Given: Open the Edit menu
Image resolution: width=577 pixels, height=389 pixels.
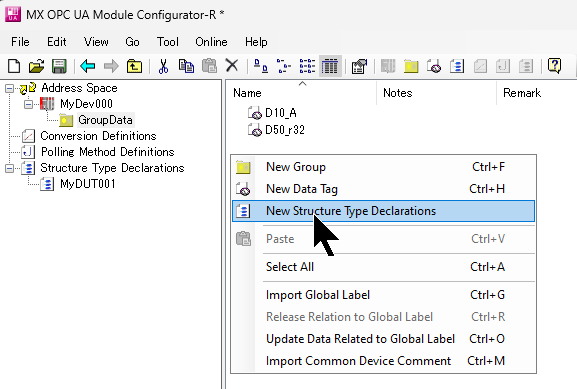Looking at the screenshot, I should coord(57,42).
